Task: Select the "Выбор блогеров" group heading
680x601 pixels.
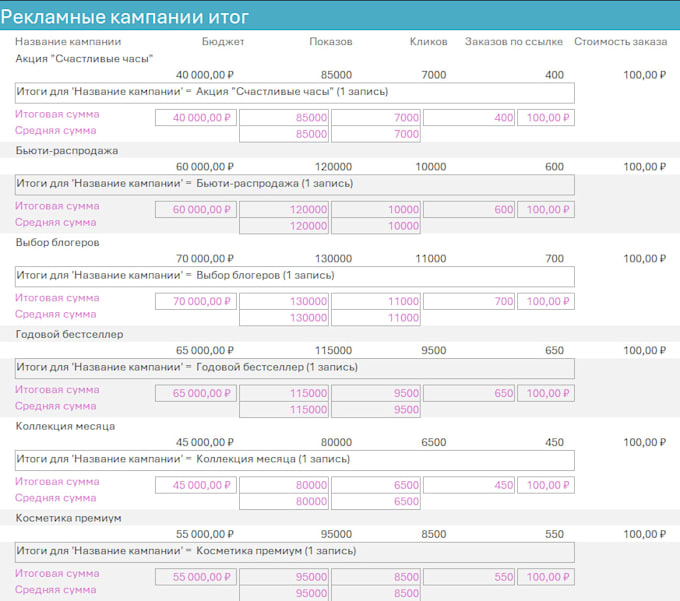Action: click(x=57, y=242)
